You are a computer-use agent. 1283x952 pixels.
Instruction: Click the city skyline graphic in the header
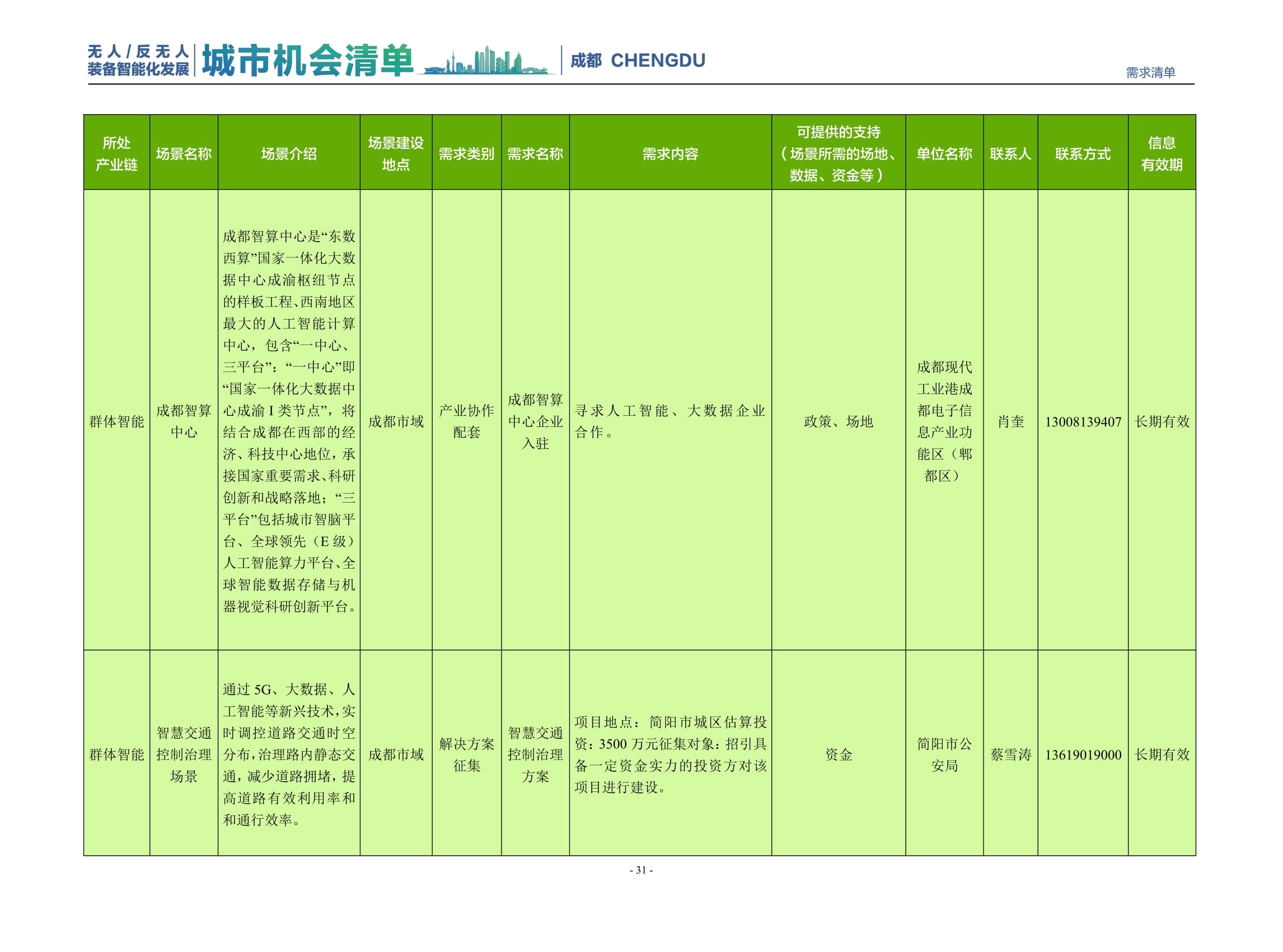click(x=487, y=60)
